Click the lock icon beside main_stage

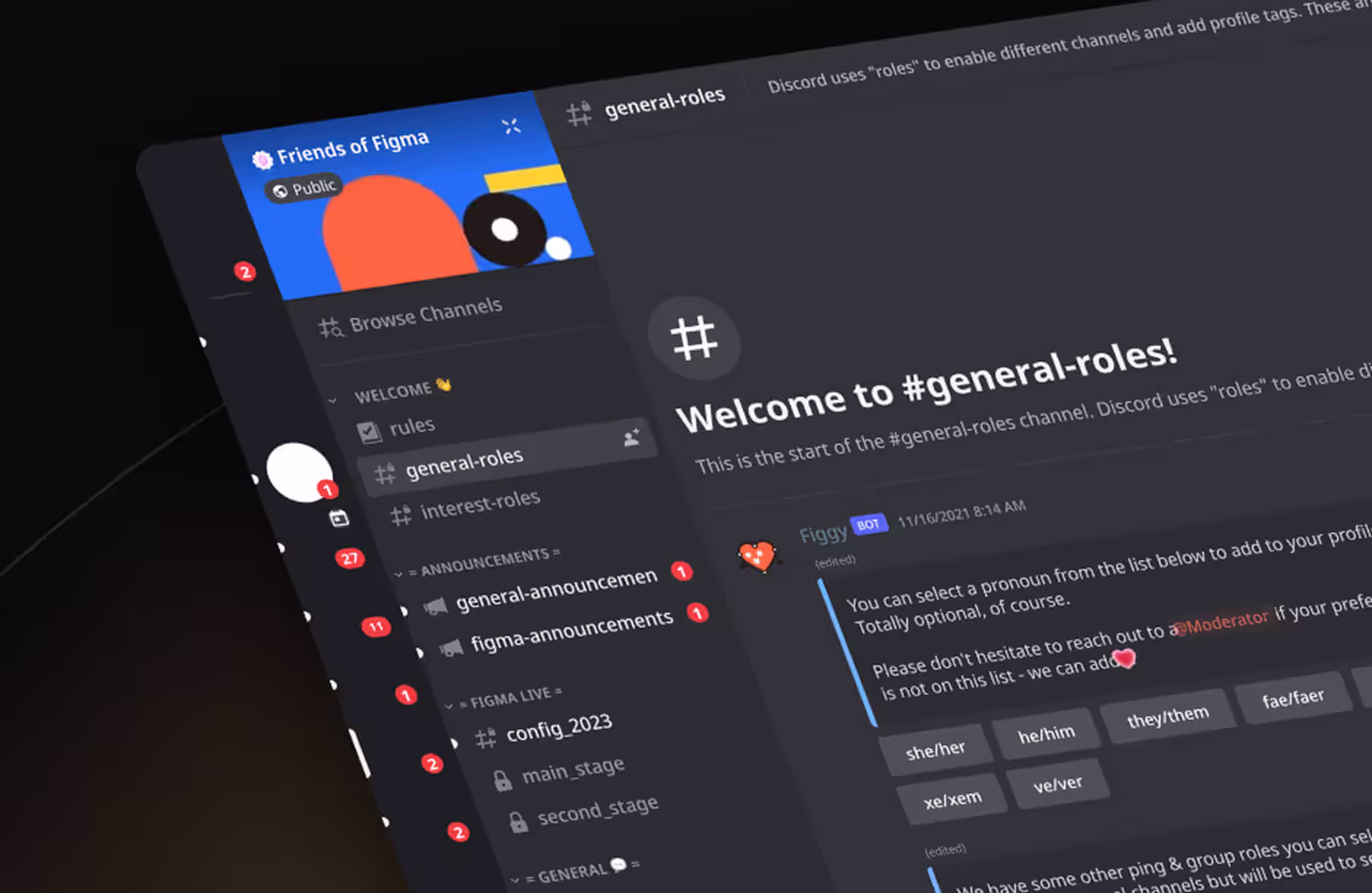tap(502, 781)
